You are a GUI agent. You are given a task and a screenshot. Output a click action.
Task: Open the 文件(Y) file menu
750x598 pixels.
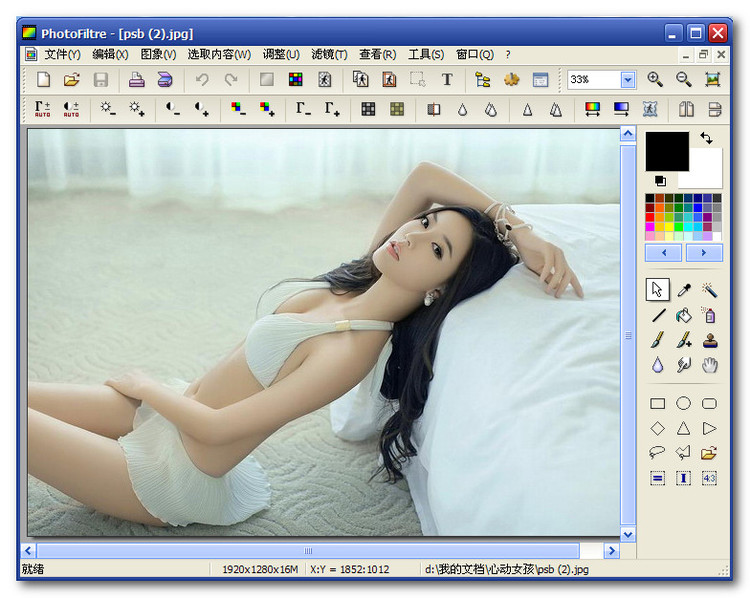pyautogui.click(x=62, y=55)
